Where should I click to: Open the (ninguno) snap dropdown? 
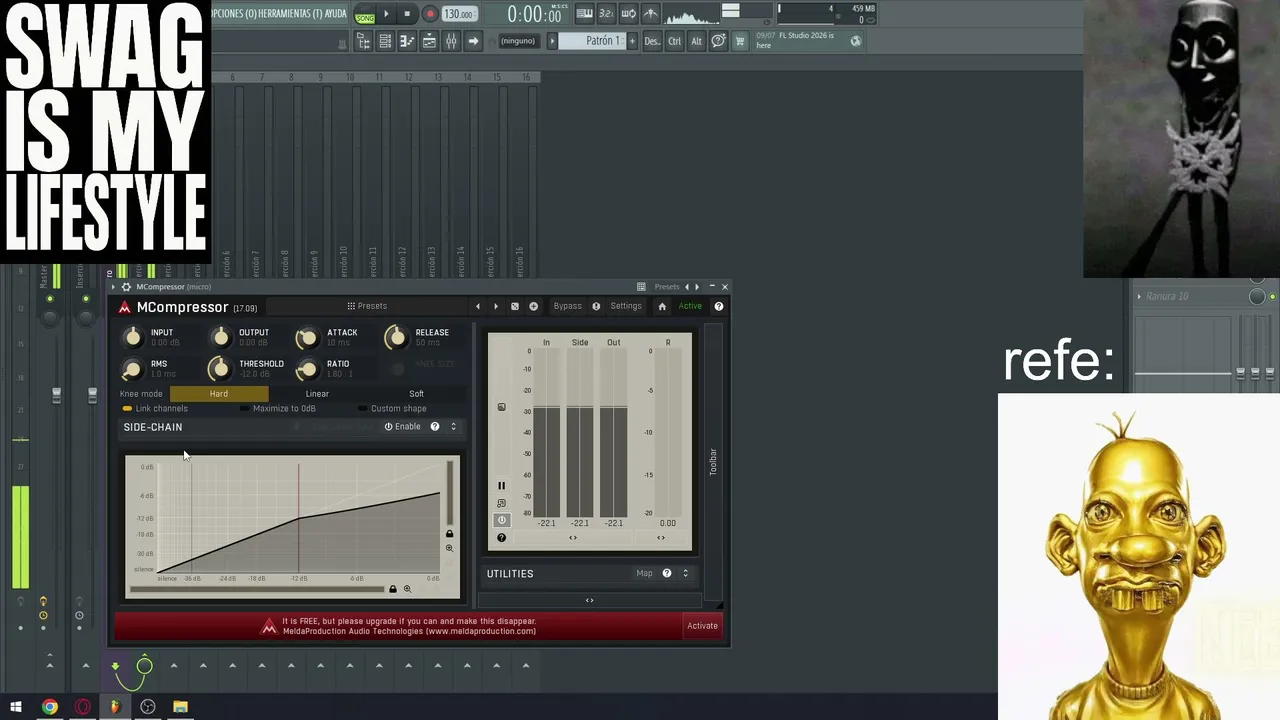[x=518, y=41]
